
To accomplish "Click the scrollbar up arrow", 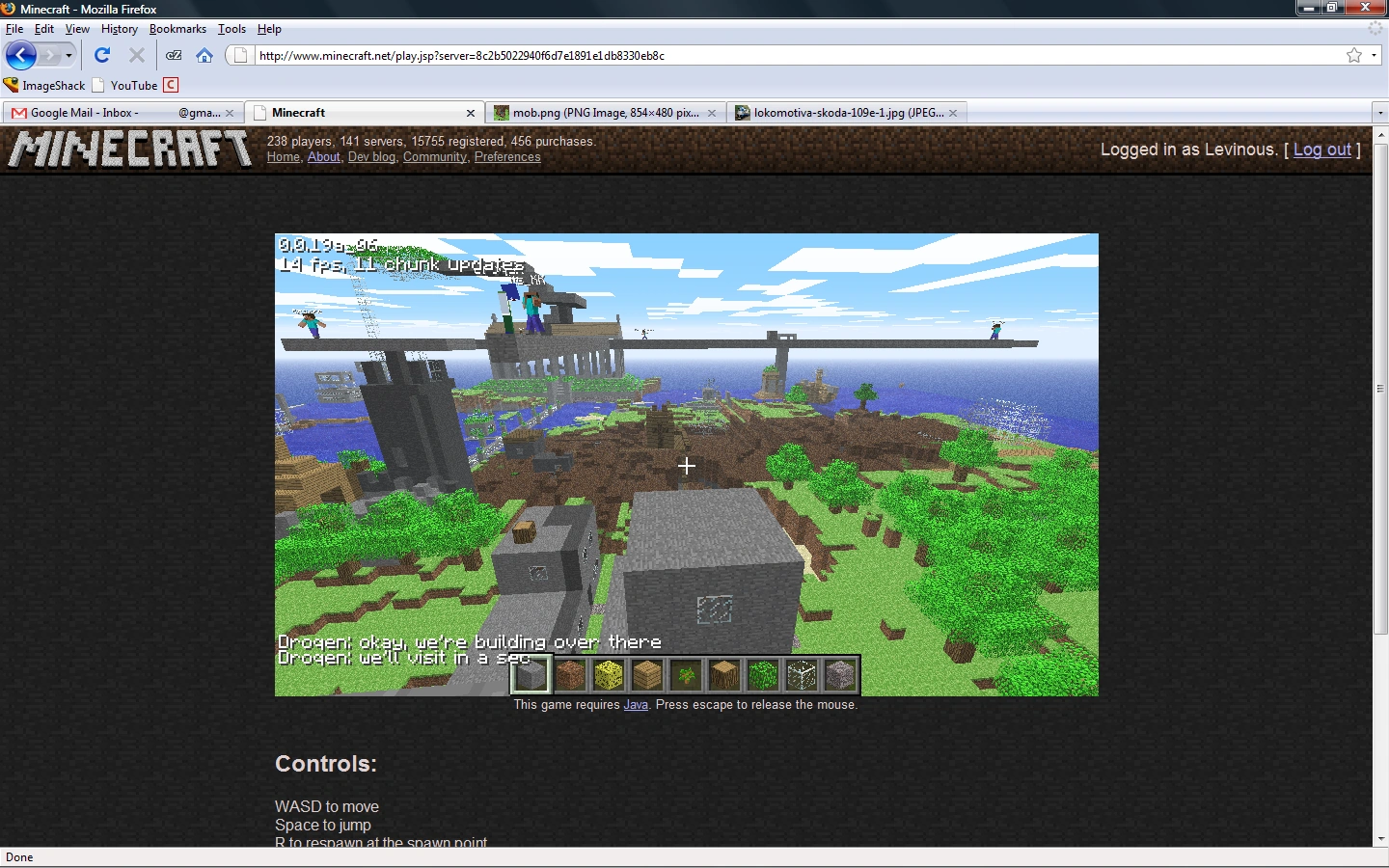I will coord(1380,134).
